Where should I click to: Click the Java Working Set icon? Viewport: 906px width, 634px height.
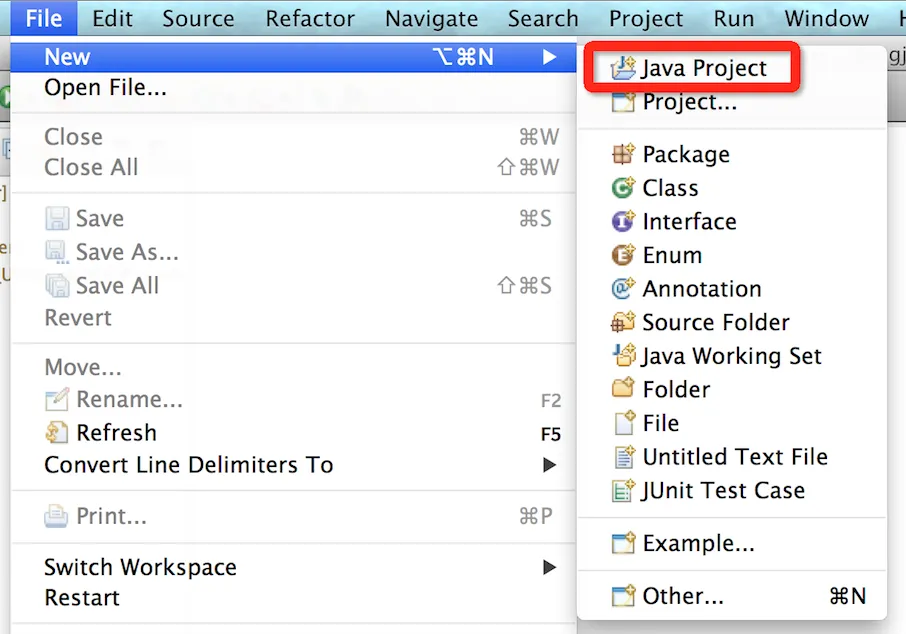tap(624, 356)
